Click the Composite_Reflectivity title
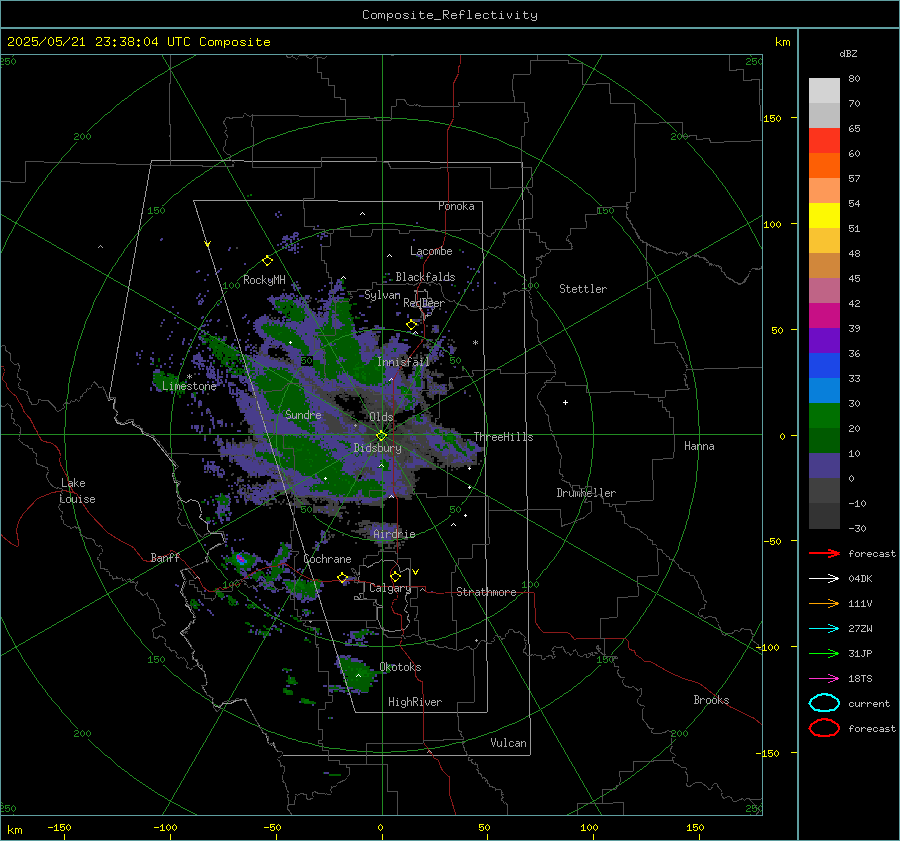 449,15
